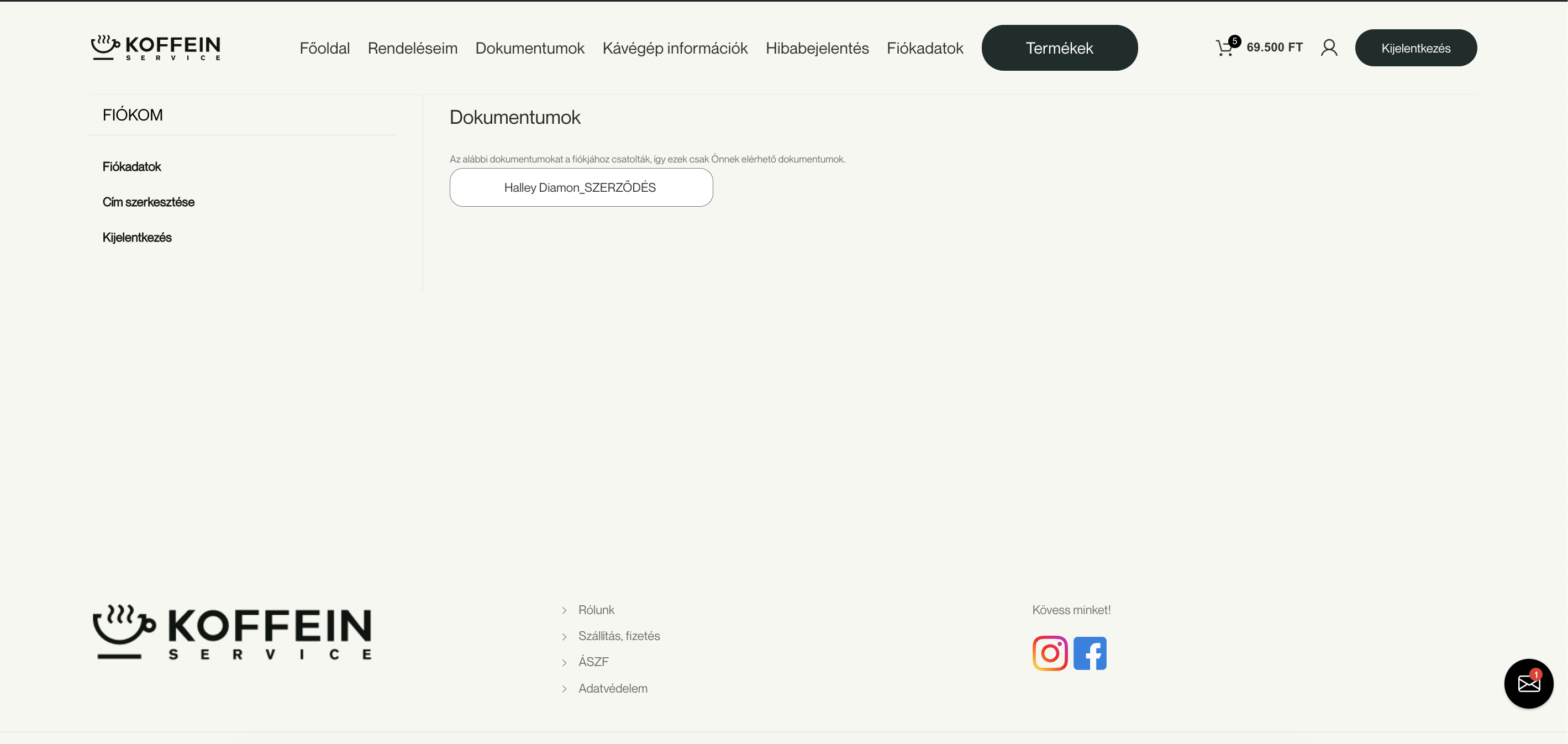
Task: Click the large Koffein footer logo
Action: pyautogui.click(x=232, y=632)
